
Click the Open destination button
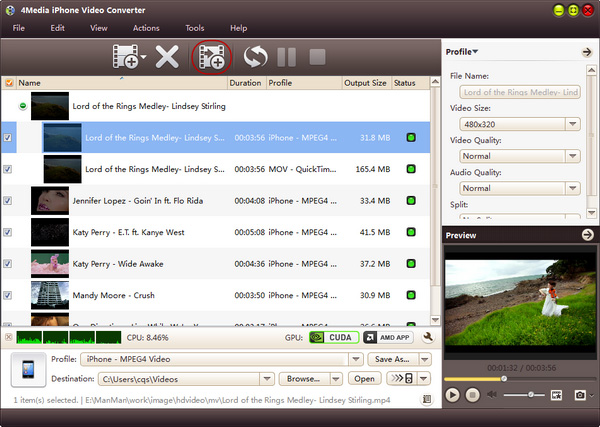click(x=365, y=379)
